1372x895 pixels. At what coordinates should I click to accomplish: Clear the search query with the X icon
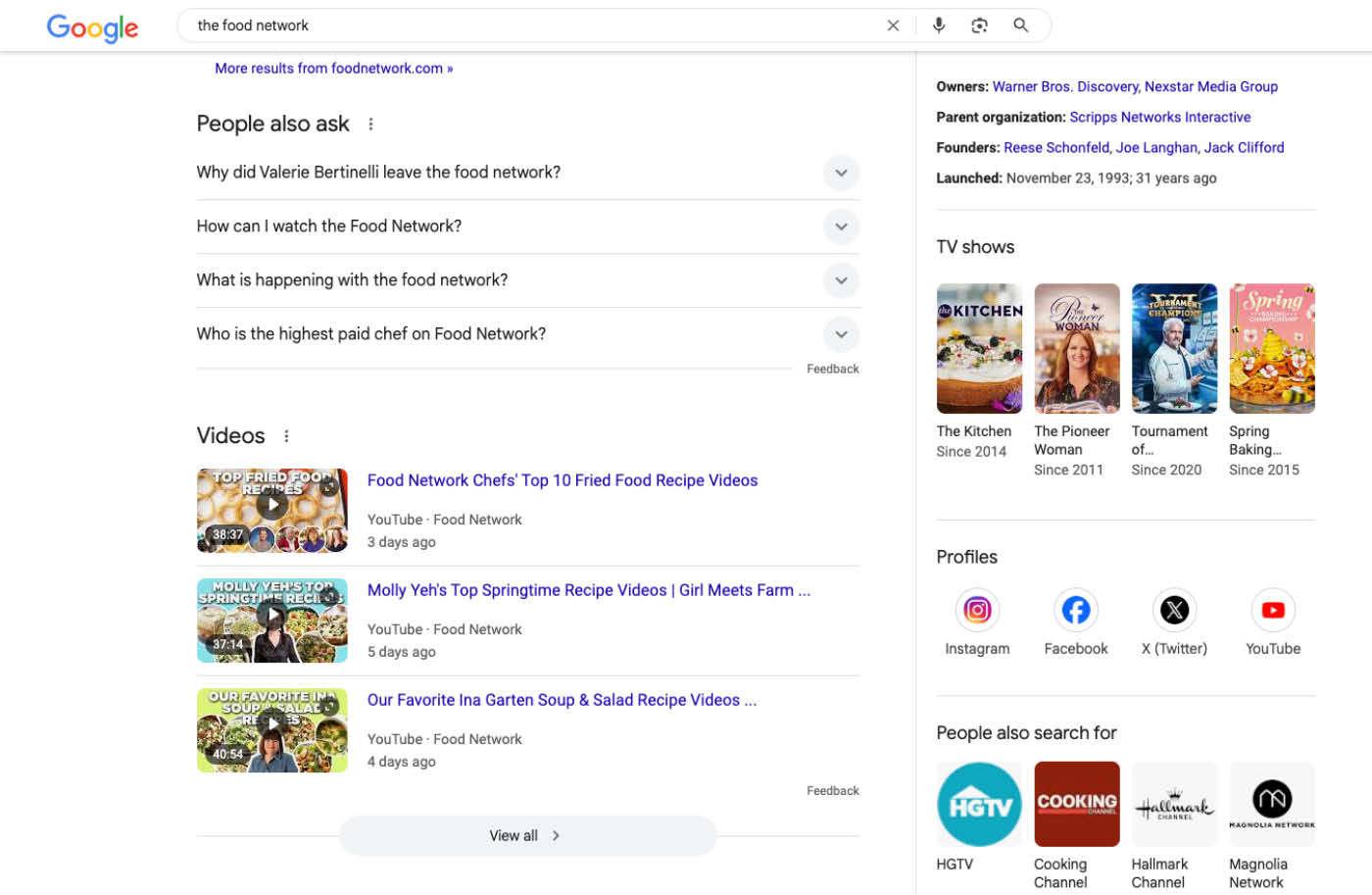pyautogui.click(x=893, y=25)
